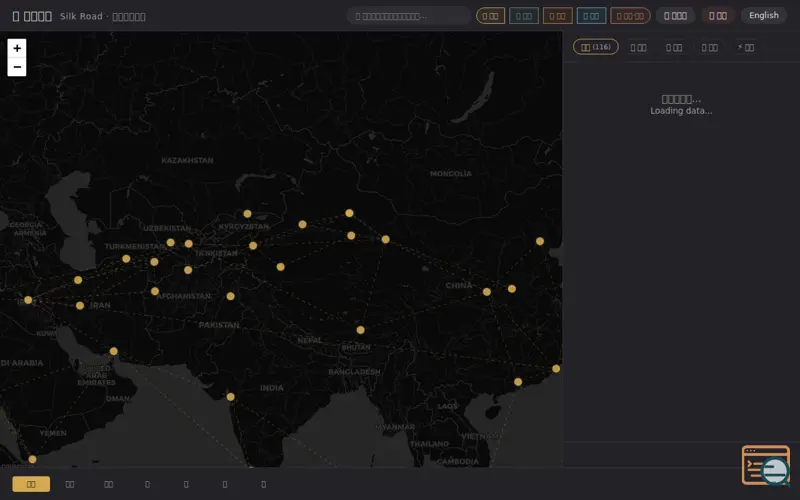Open the side panel tab with lightning bolt
Screen dimensions: 800x500
pyautogui.click(x=745, y=47)
